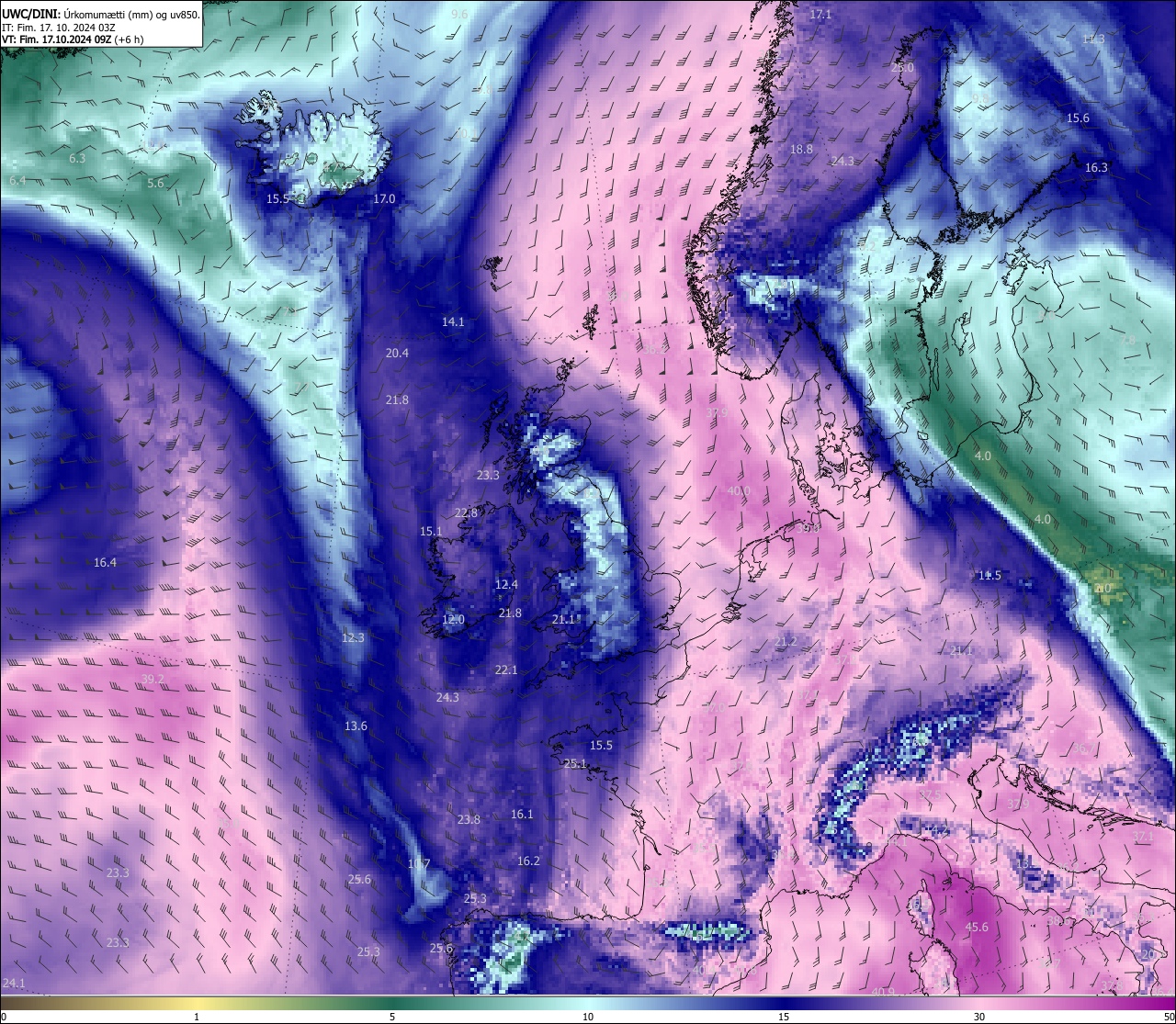Click the 22.8 value northwest of Ireland
The image size is (1176, 1024).
[466, 513]
